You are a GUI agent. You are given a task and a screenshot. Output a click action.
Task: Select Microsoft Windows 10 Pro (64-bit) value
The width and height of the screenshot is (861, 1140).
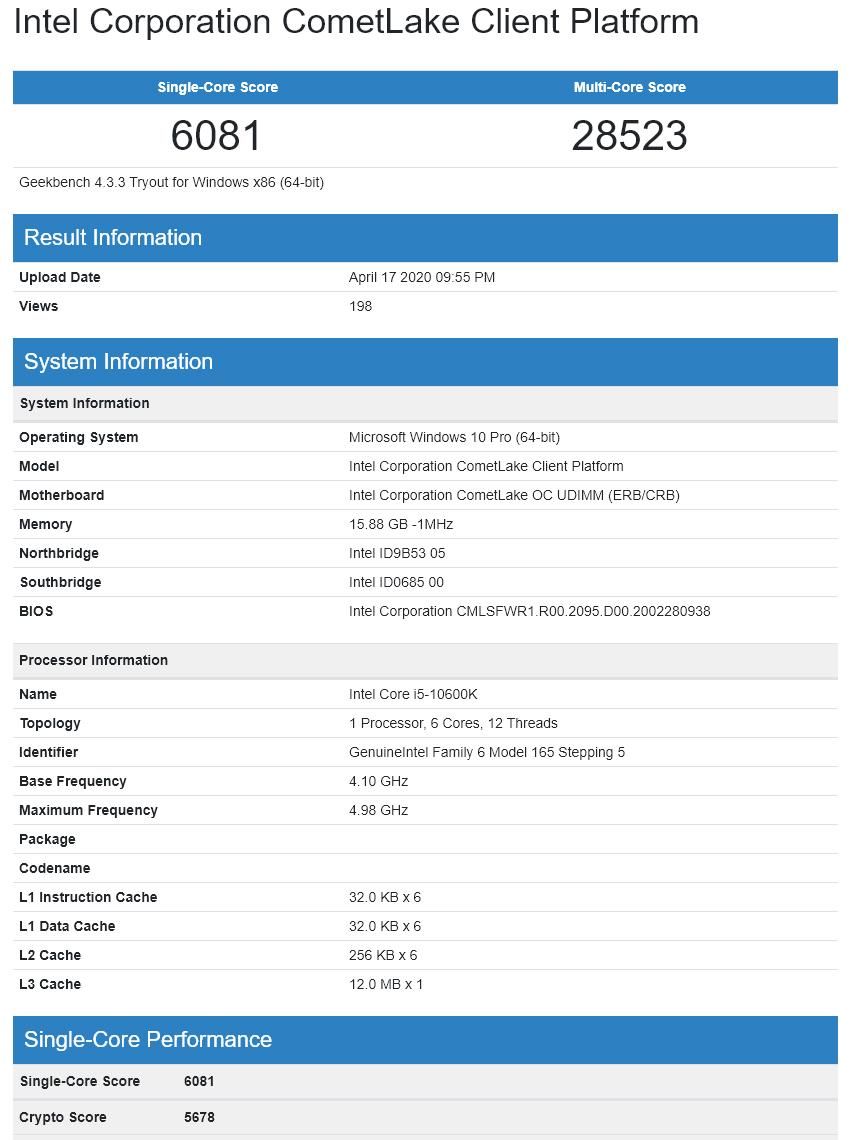pyautogui.click(x=454, y=437)
